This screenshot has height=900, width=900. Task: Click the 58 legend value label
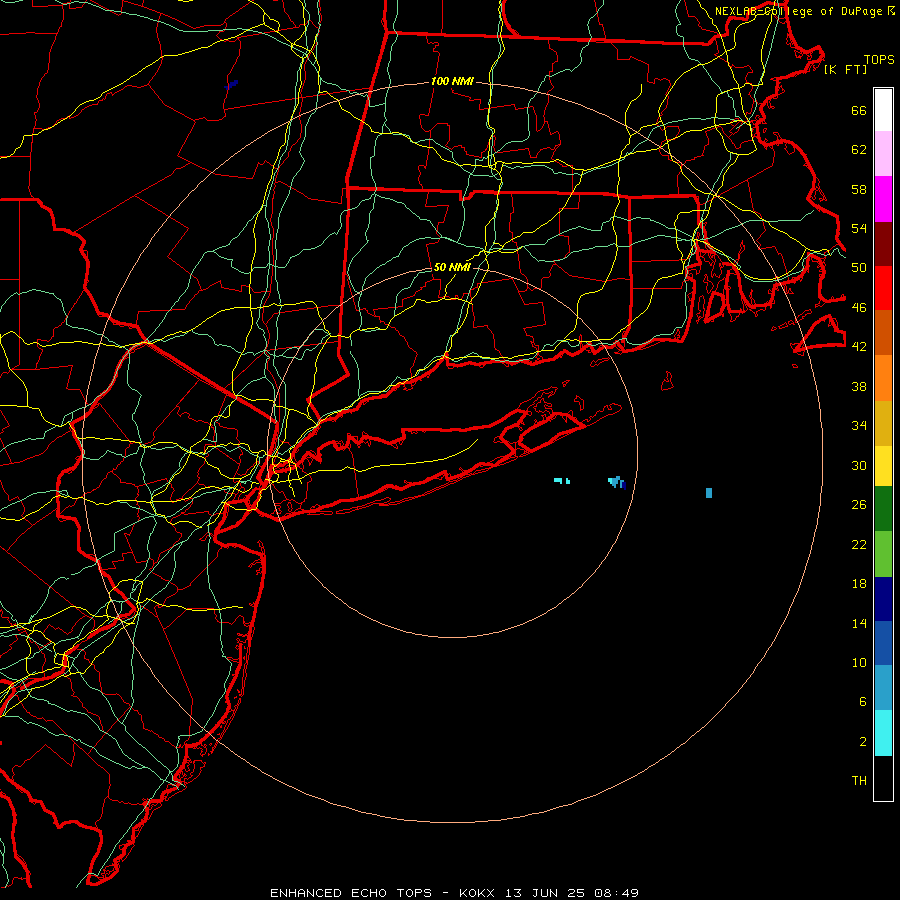[859, 189]
